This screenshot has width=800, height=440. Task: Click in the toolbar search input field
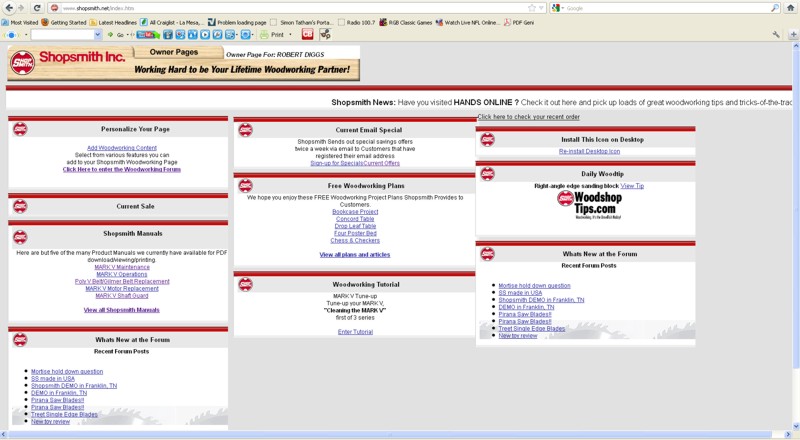pyautogui.click(x=62, y=35)
